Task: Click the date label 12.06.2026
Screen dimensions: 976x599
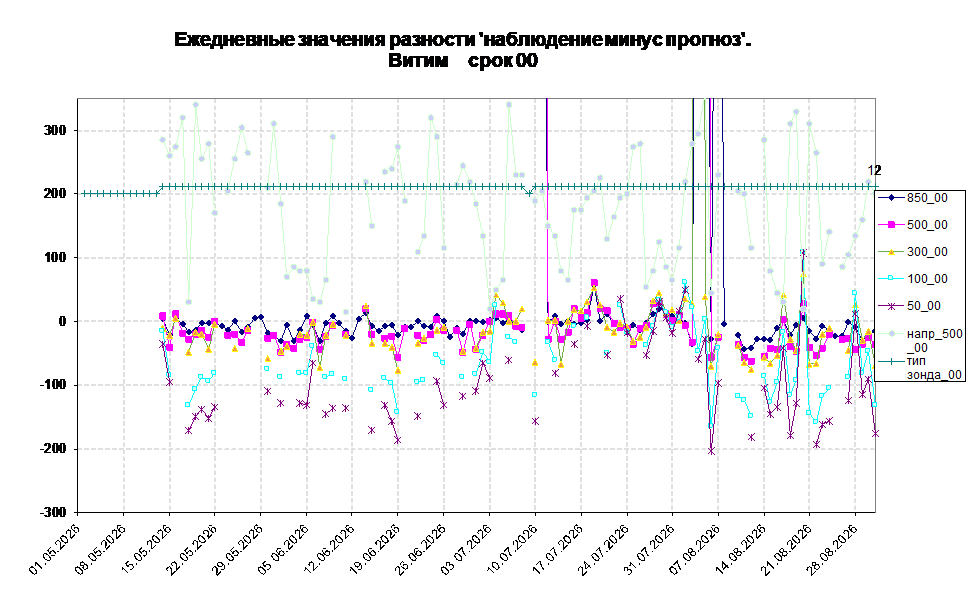Action: pos(329,549)
